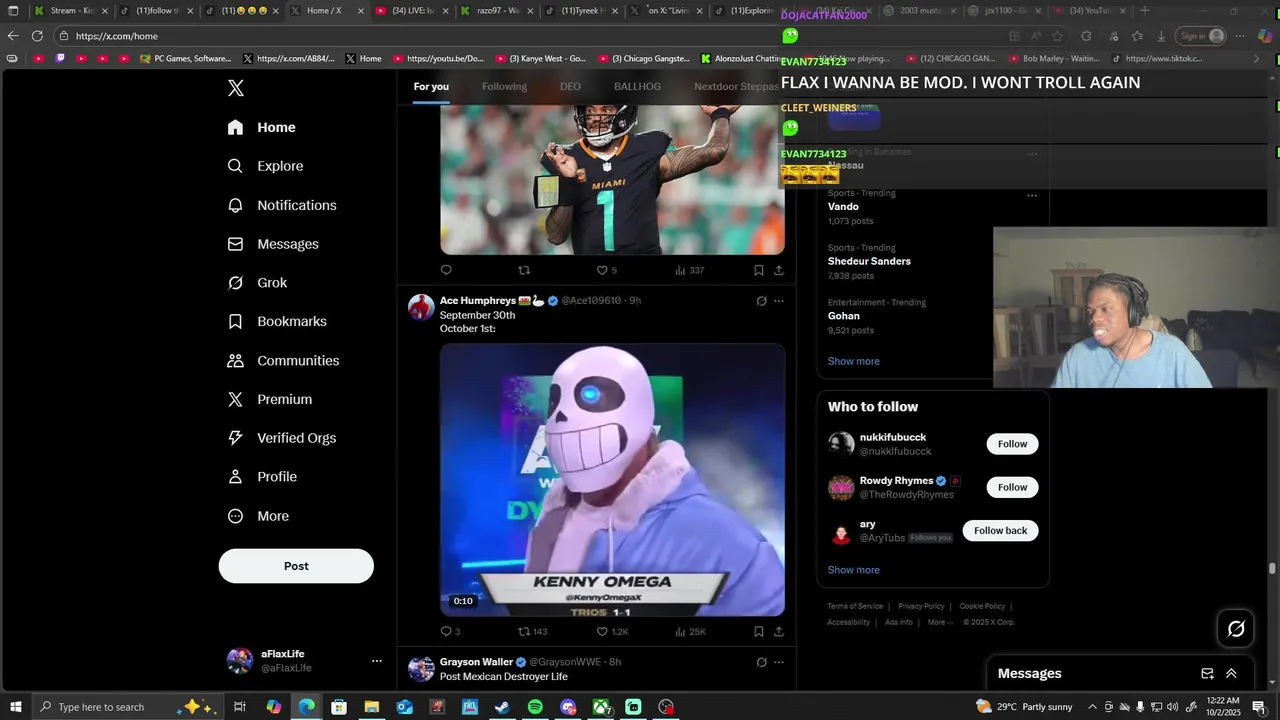The image size is (1280, 720).
Task: Switch to the DEO tab
Action: tap(570, 86)
